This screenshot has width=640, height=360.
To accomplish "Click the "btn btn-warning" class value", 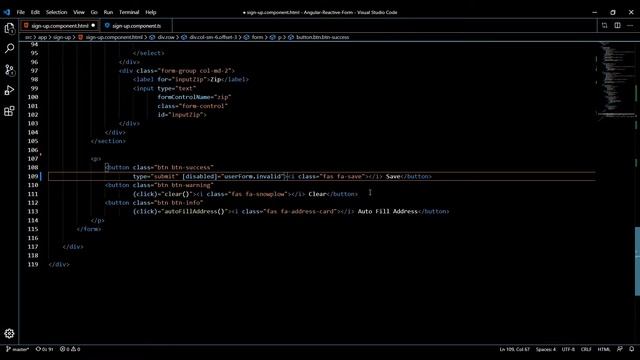I will point(184,185).
